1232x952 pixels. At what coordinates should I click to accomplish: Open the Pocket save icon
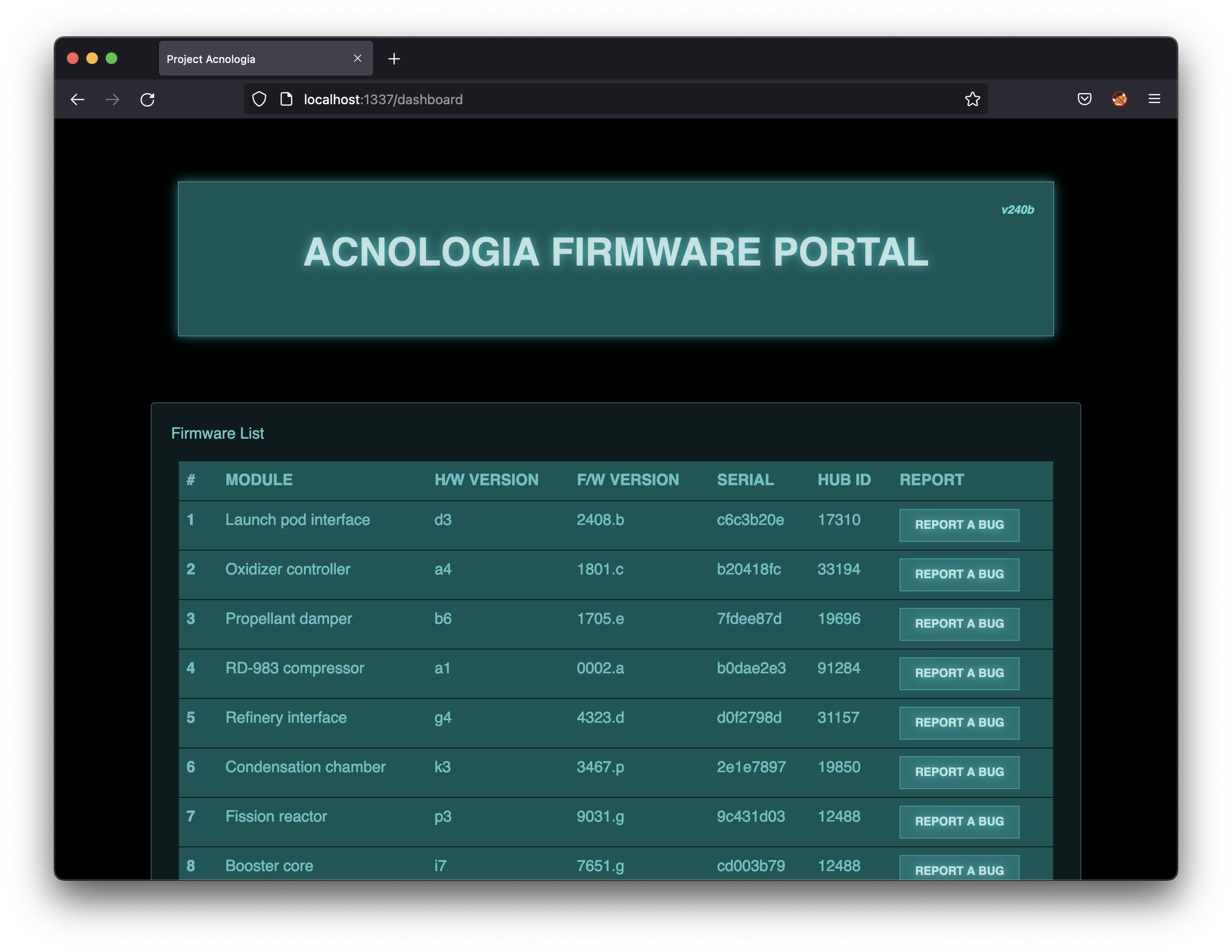point(1084,99)
